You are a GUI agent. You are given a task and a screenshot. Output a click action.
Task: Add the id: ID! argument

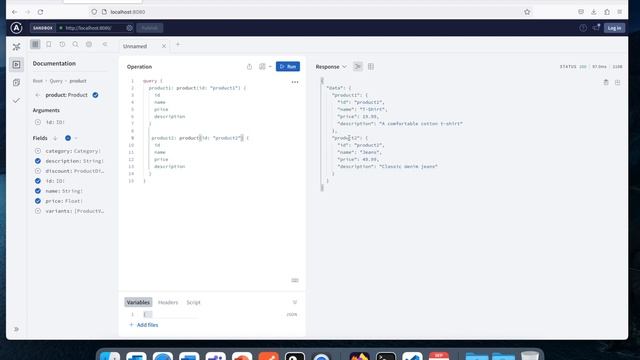[38, 122]
